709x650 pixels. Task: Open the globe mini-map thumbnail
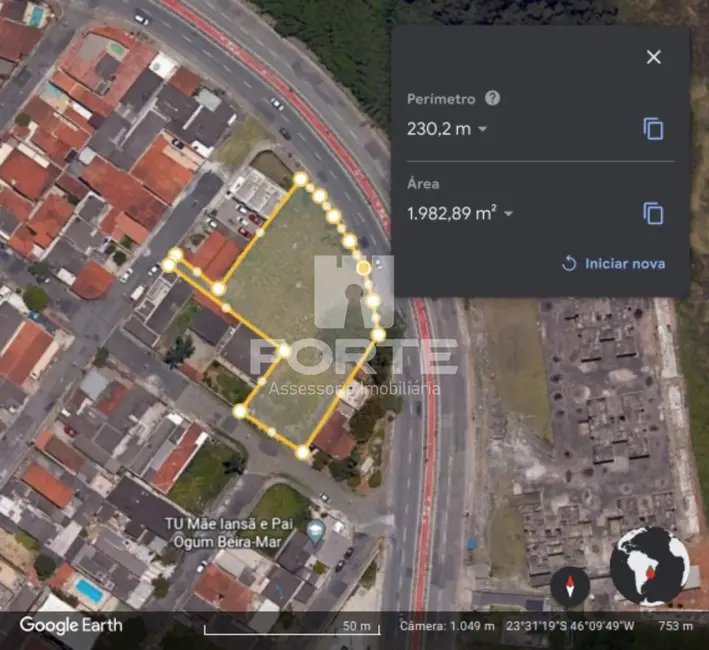click(651, 566)
